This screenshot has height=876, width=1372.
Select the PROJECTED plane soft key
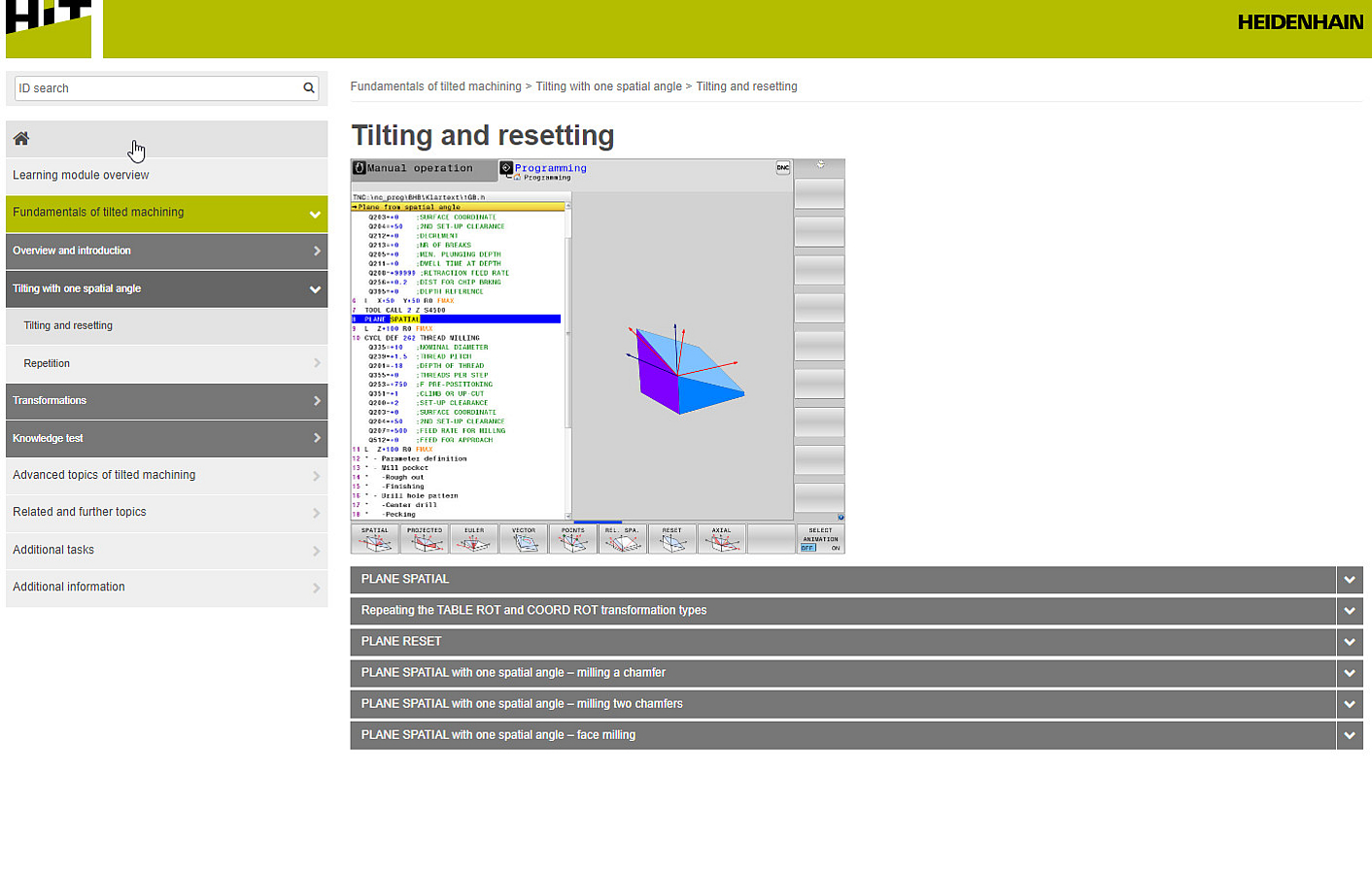click(425, 539)
